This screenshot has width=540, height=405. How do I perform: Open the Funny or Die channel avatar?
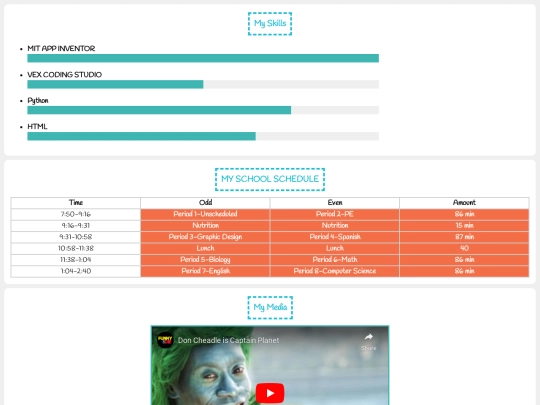[165, 340]
